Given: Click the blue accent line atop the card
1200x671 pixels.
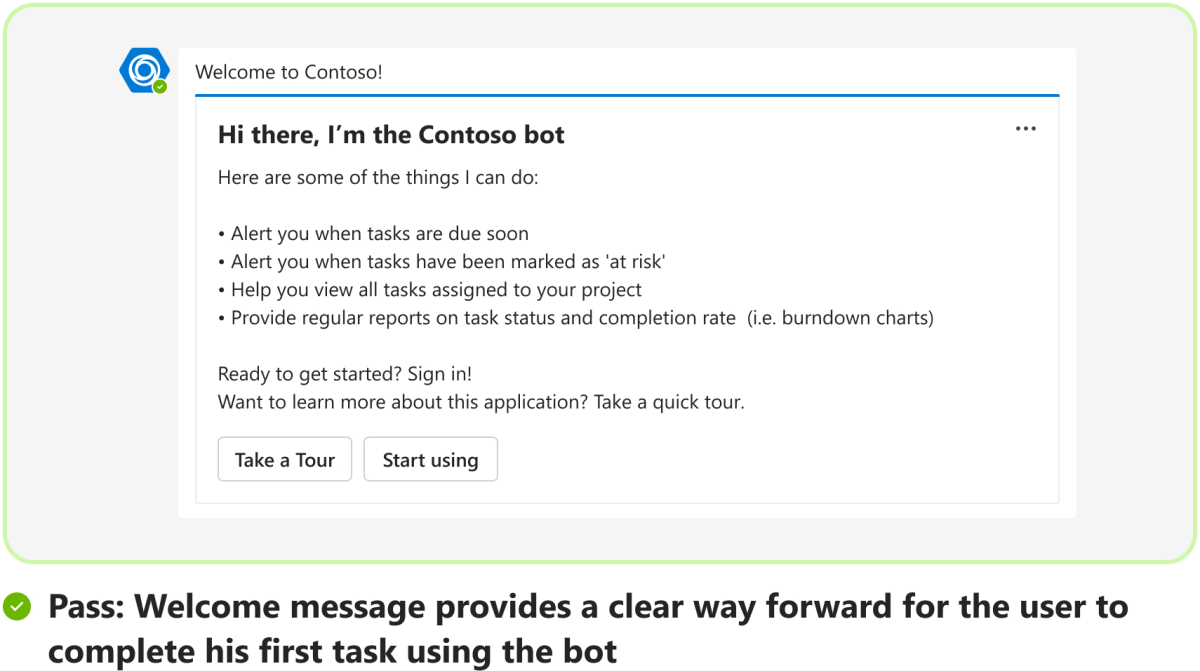Looking at the screenshot, I should 626,96.
